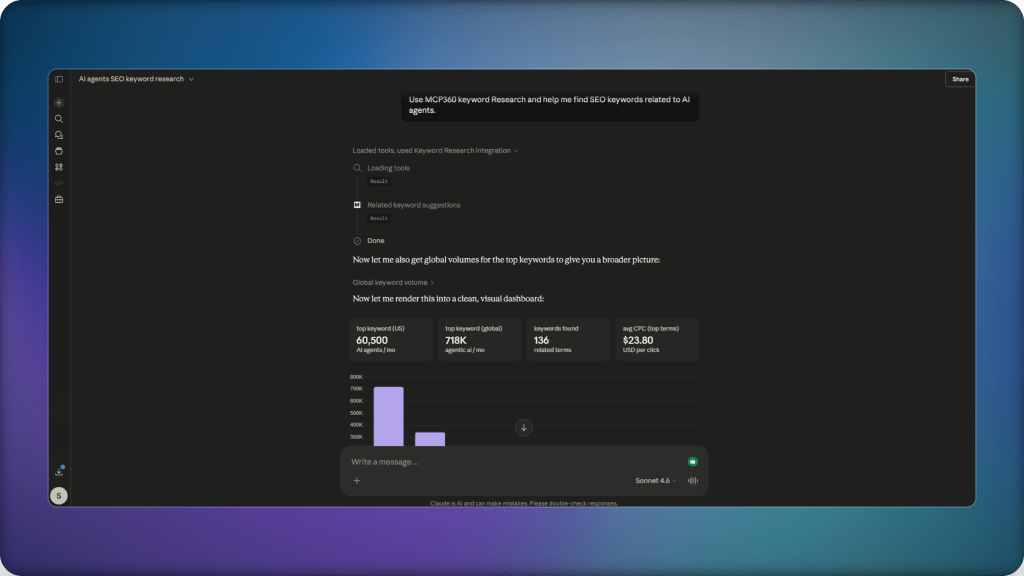Open the chat title dropdown chevron
Image resolution: width=1024 pixels, height=576 pixels.
click(x=191, y=79)
